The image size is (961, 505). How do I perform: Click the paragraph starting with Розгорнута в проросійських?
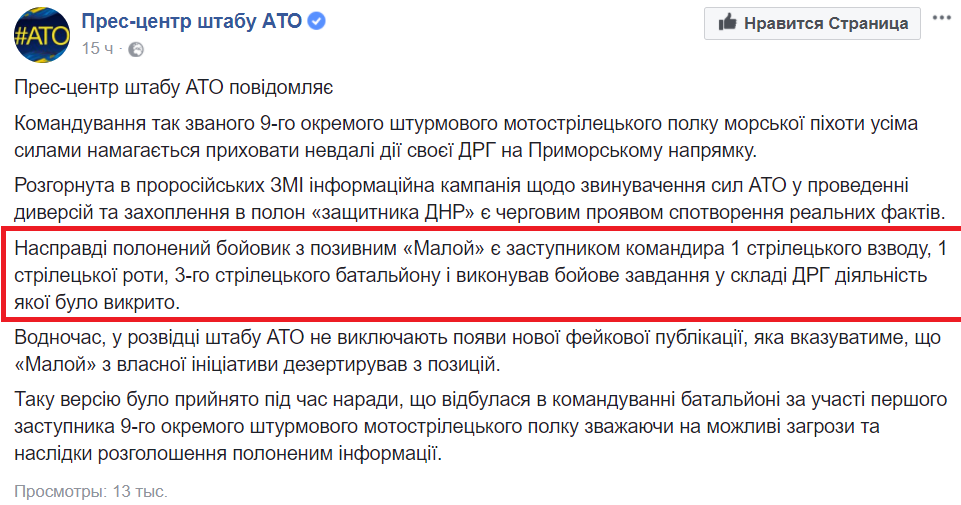pos(480,199)
